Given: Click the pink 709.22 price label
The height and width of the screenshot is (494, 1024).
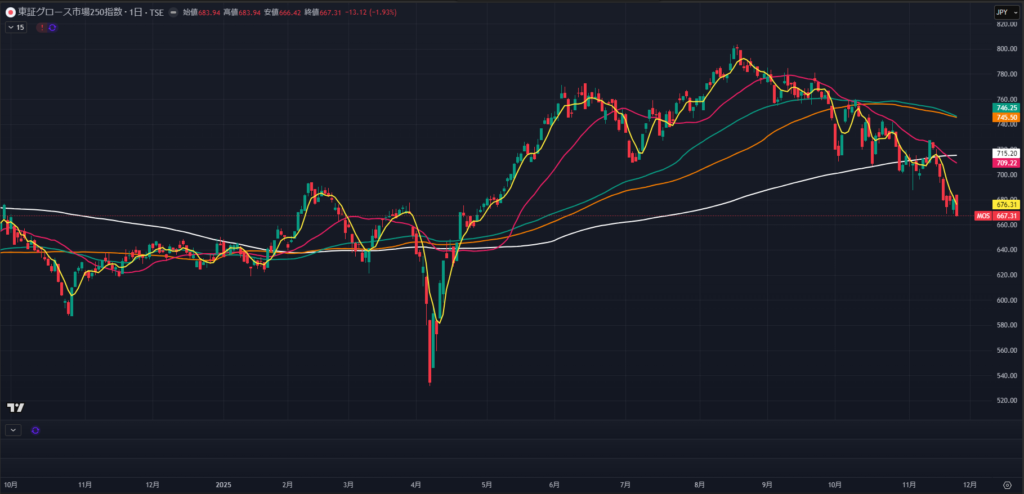Looking at the screenshot, I should tap(1005, 163).
